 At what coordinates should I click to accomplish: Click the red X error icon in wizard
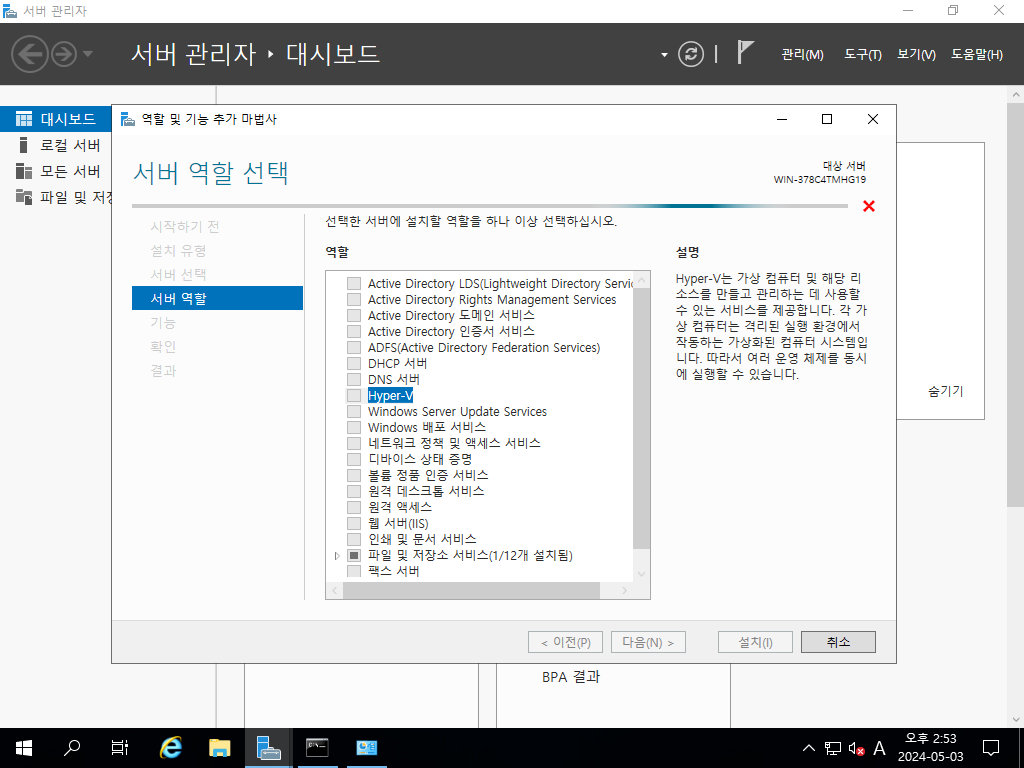coord(869,206)
